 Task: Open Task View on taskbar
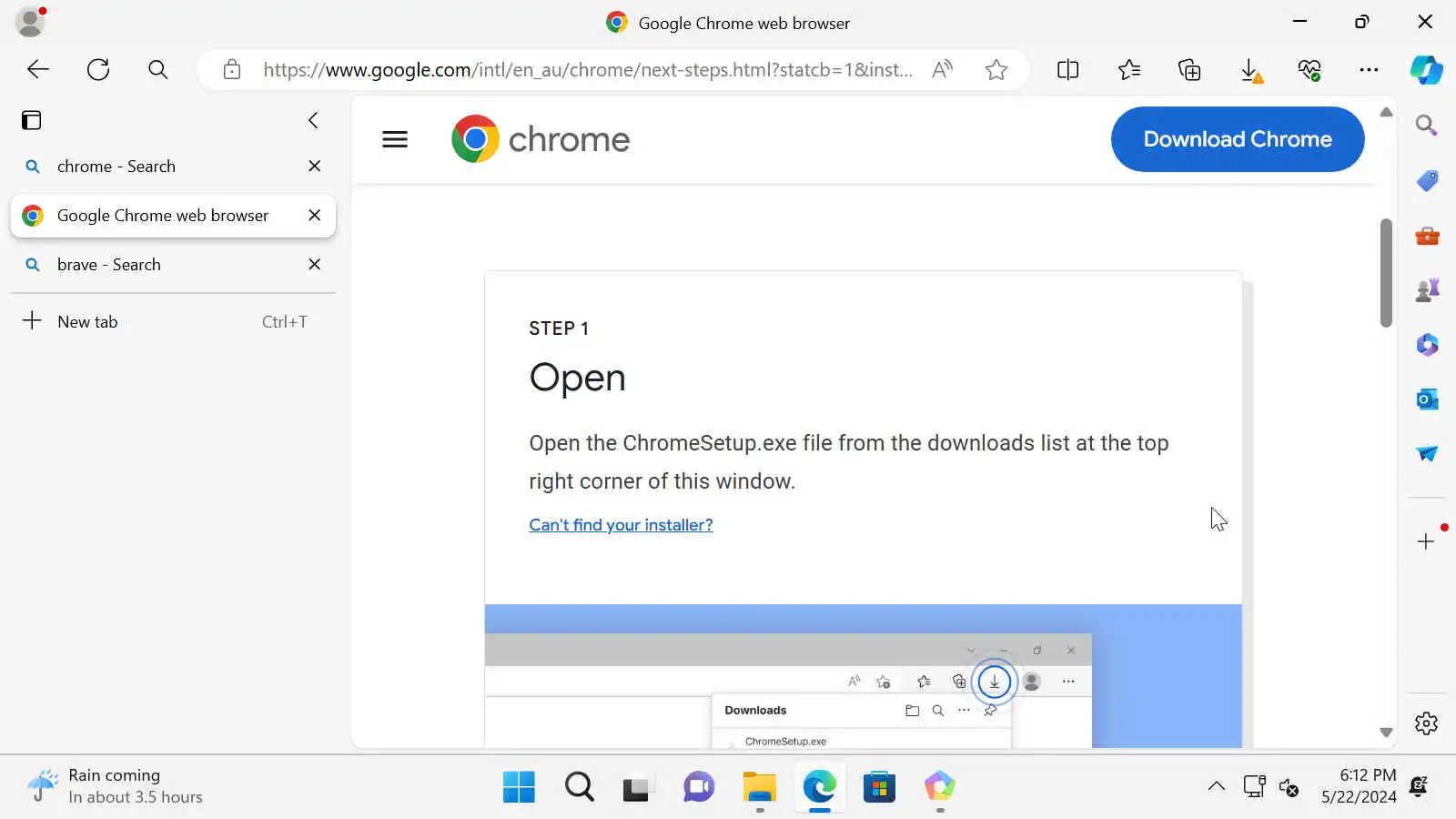[637, 787]
